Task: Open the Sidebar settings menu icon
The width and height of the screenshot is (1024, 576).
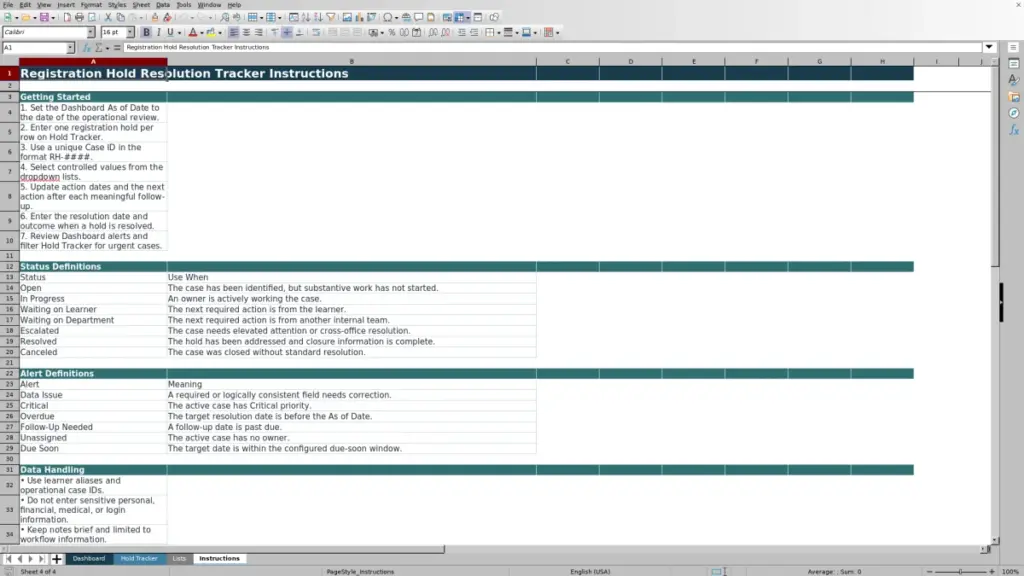Action: click(1014, 48)
